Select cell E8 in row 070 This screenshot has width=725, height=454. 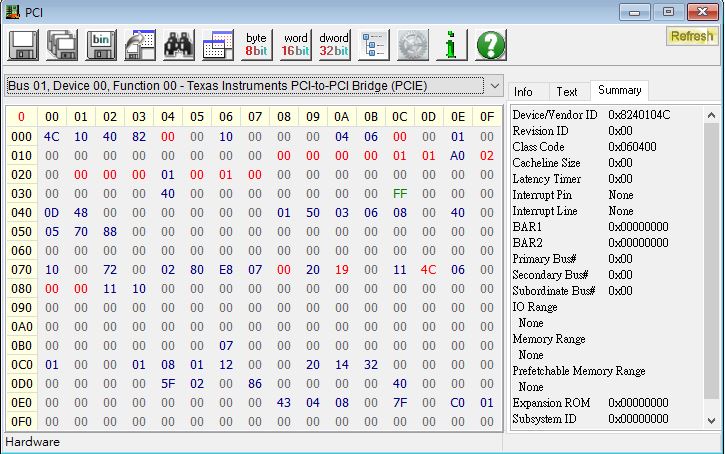tap(226, 270)
